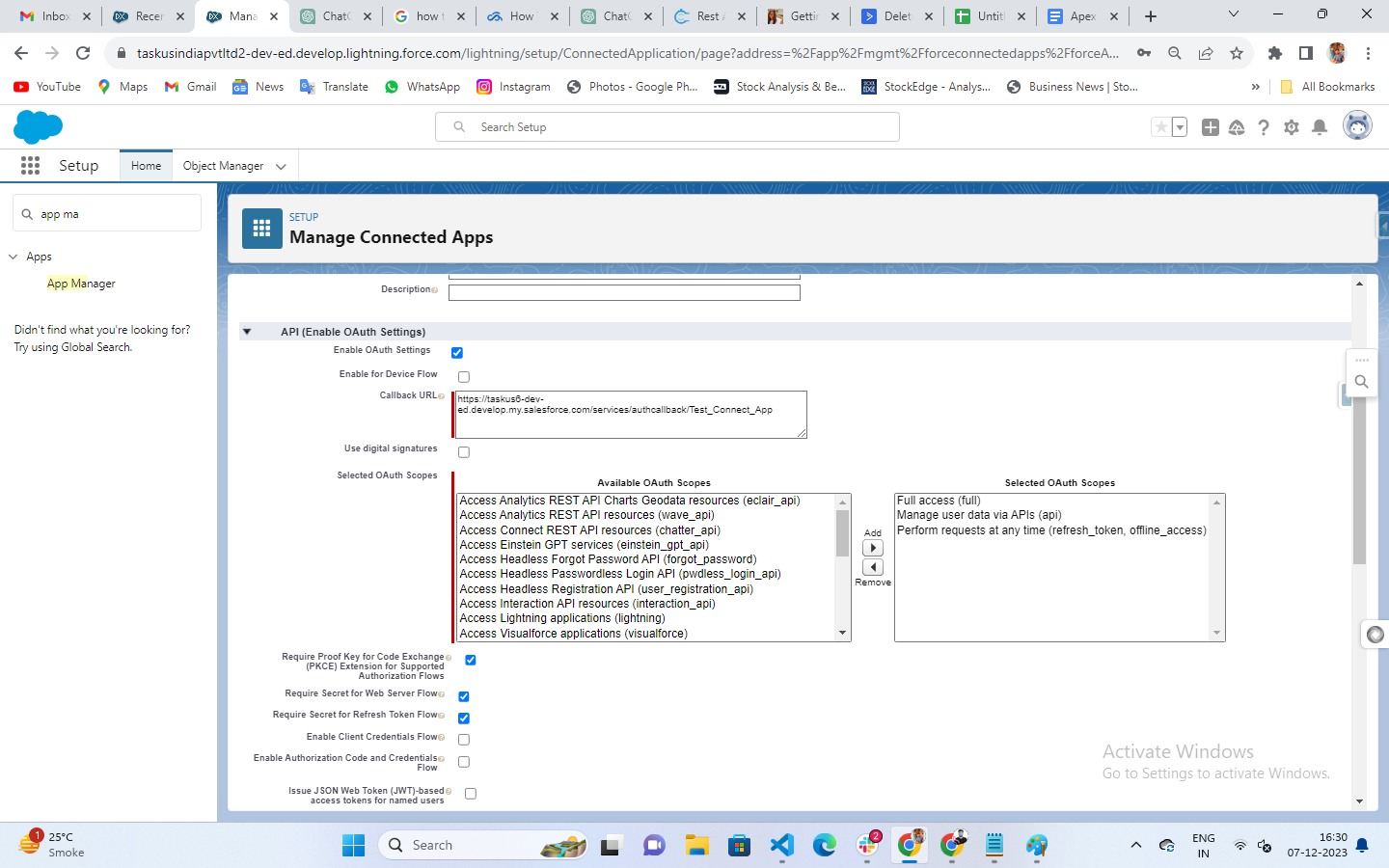Viewport: 1389px width, 868px height.
Task: Check Issue JSON Web Token-based access tokens
Action: tap(471, 794)
